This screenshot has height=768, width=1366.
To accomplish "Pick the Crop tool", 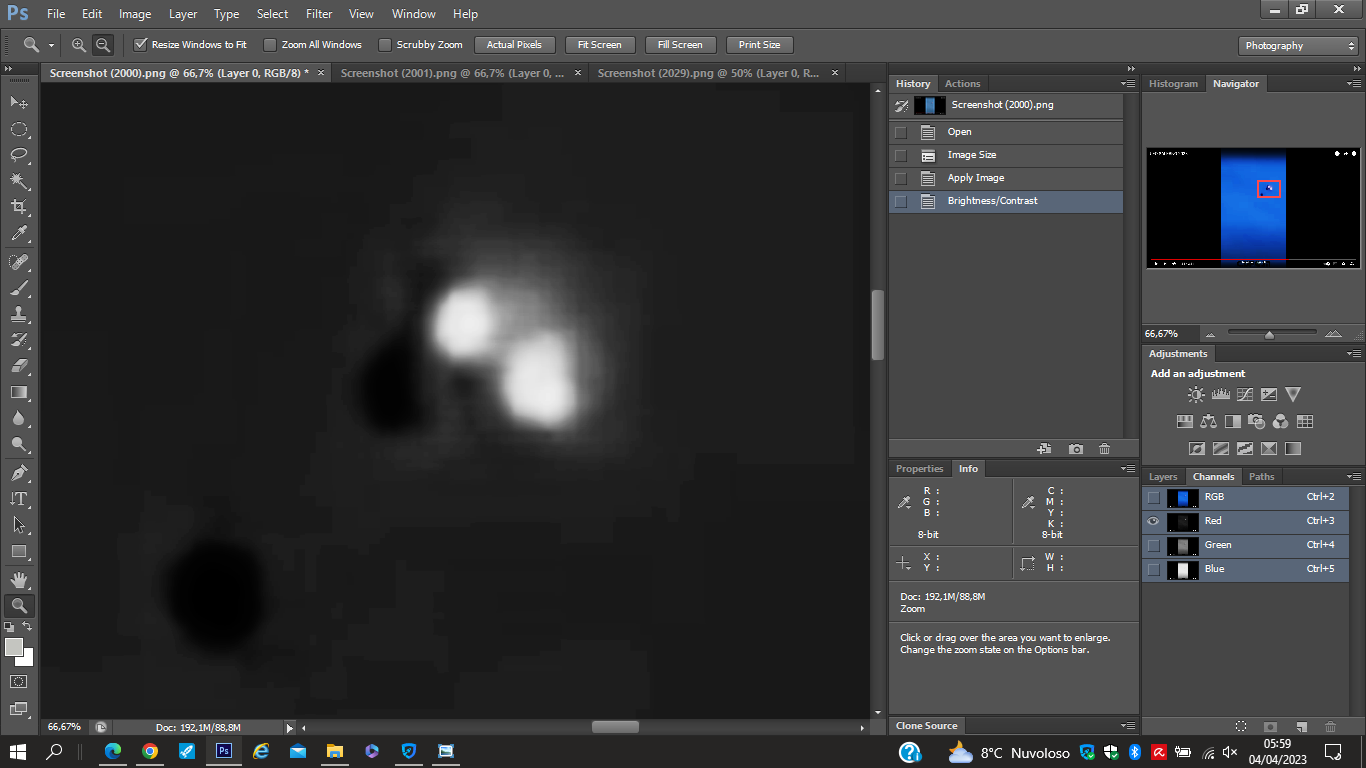I will pos(19,207).
